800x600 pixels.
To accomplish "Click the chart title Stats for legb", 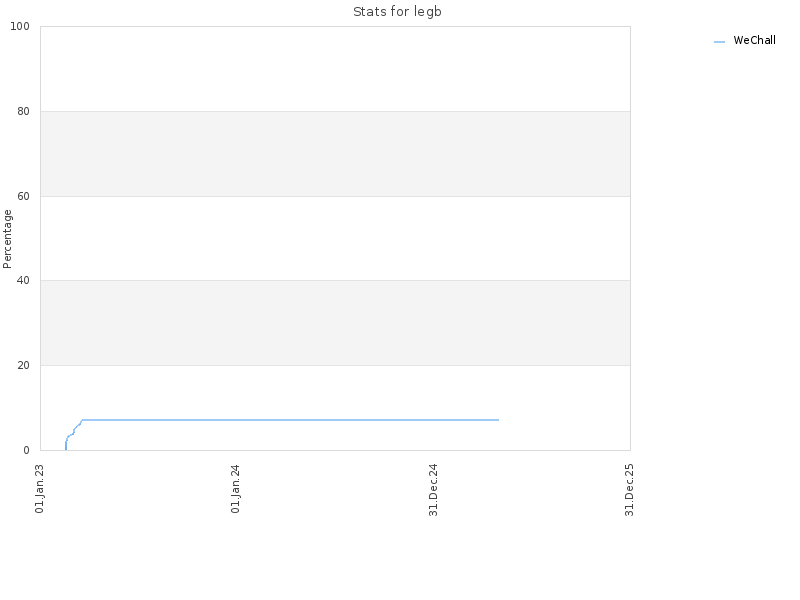I will [397, 12].
